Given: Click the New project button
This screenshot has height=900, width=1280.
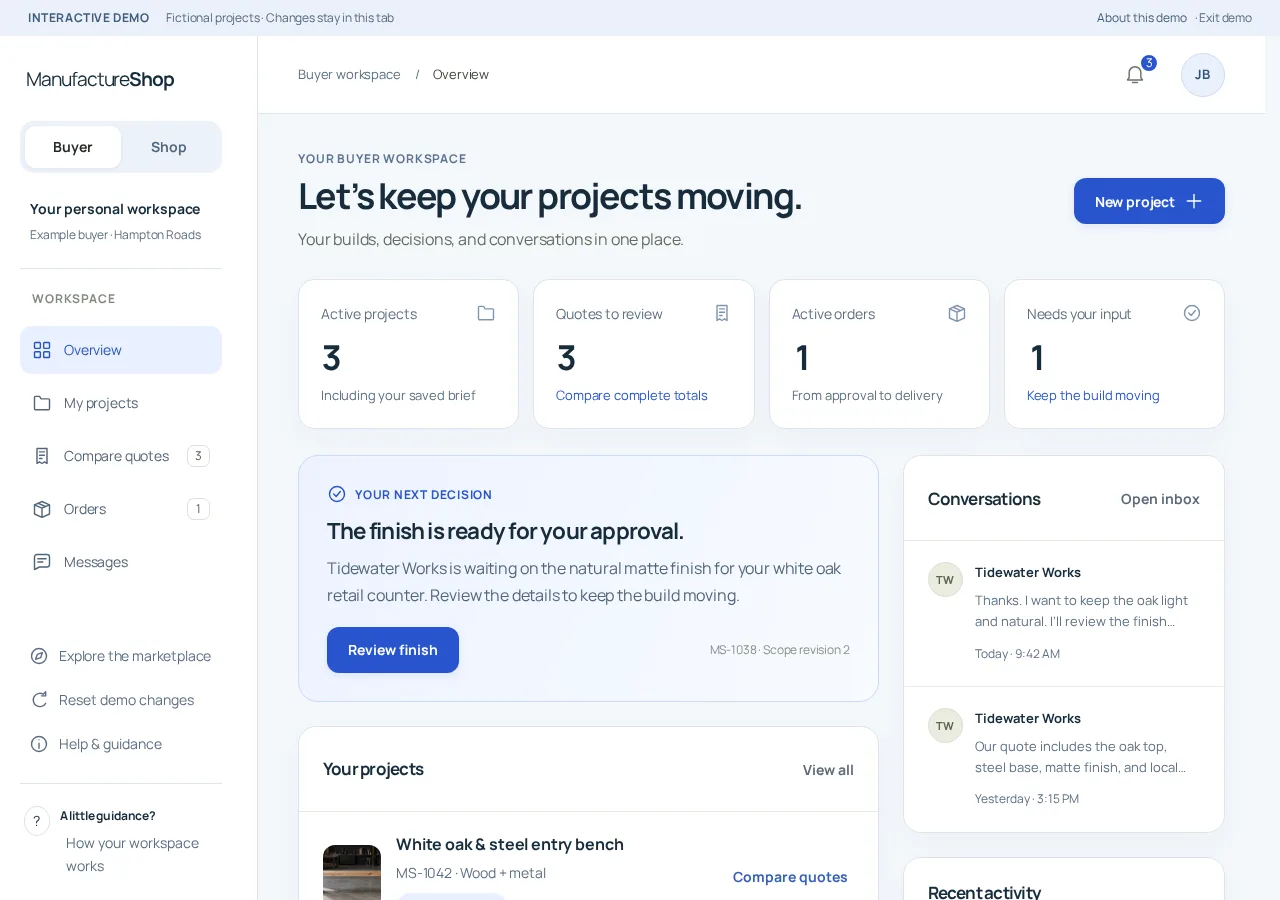Looking at the screenshot, I should pyautogui.click(x=1149, y=201).
